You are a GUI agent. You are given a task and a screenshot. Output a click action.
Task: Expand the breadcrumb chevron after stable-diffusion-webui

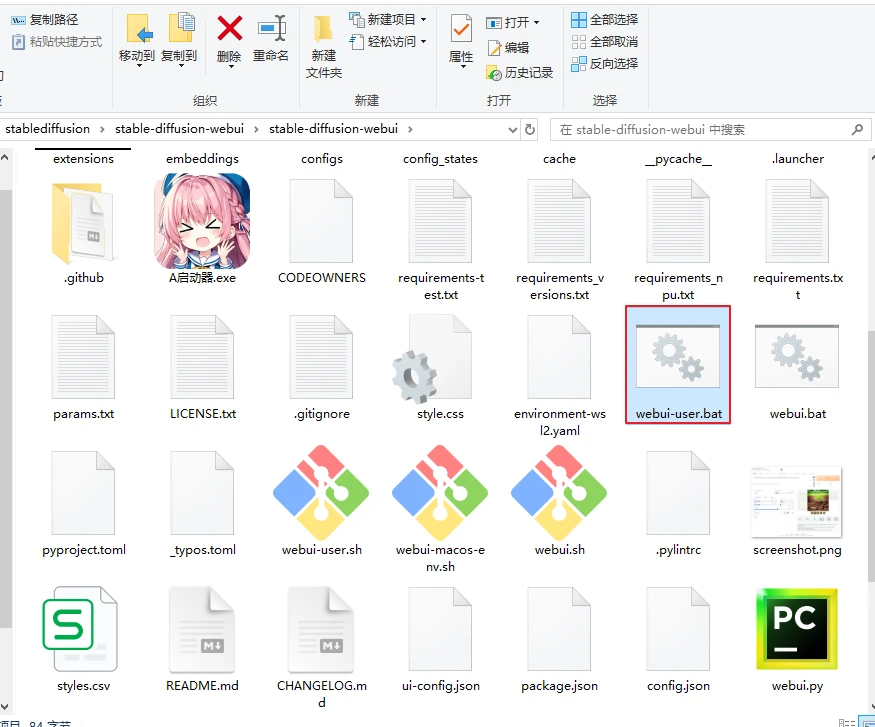point(411,129)
